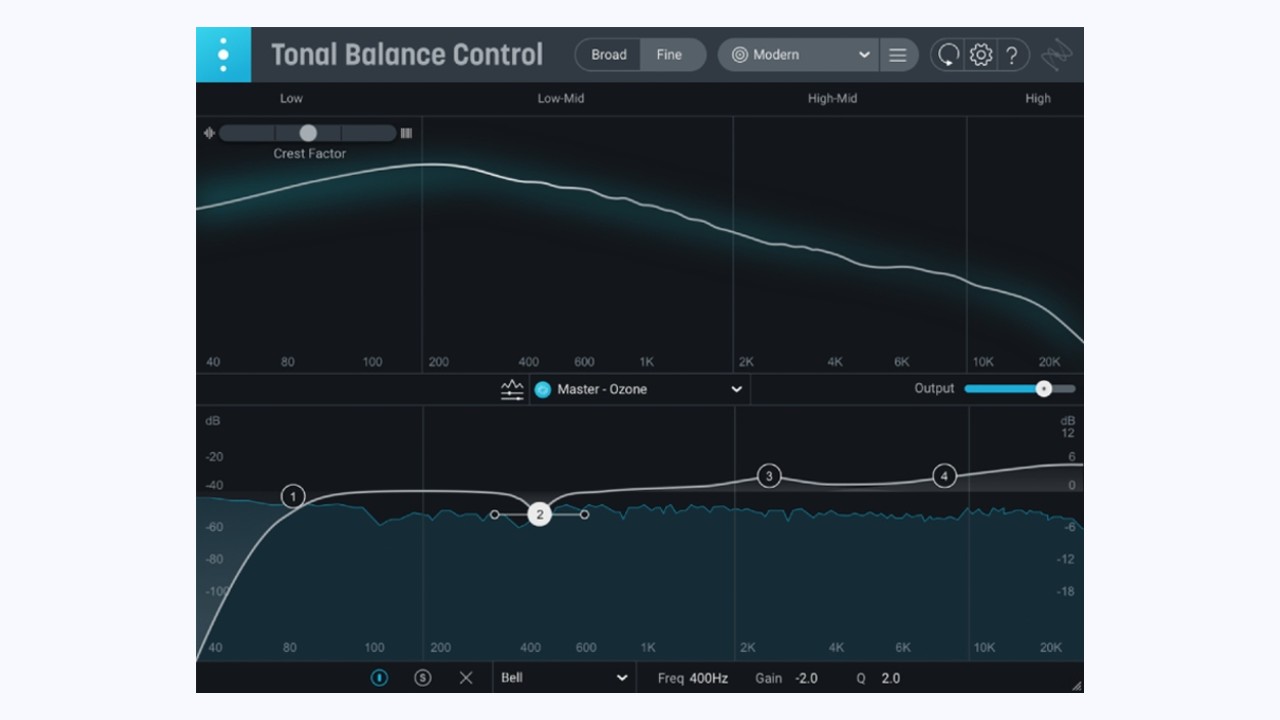Select EQ node 1

[x=293, y=496]
